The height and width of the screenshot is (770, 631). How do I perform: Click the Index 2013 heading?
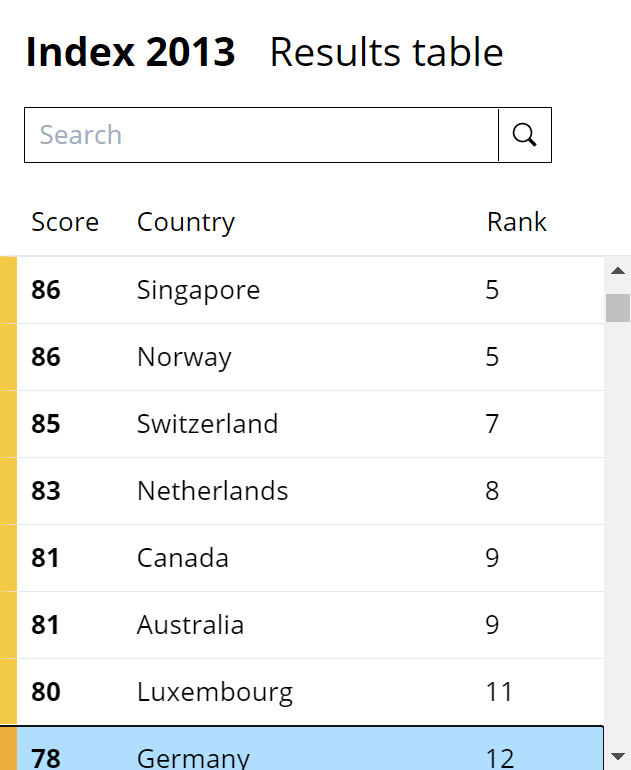coord(131,53)
